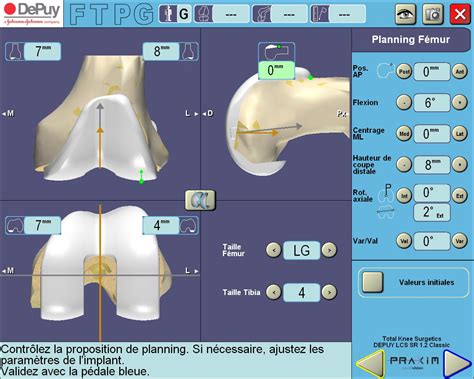This screenshot has width=474, height=379.
Task: Rotate axial externally with Ext button
Action: [460, 196]
